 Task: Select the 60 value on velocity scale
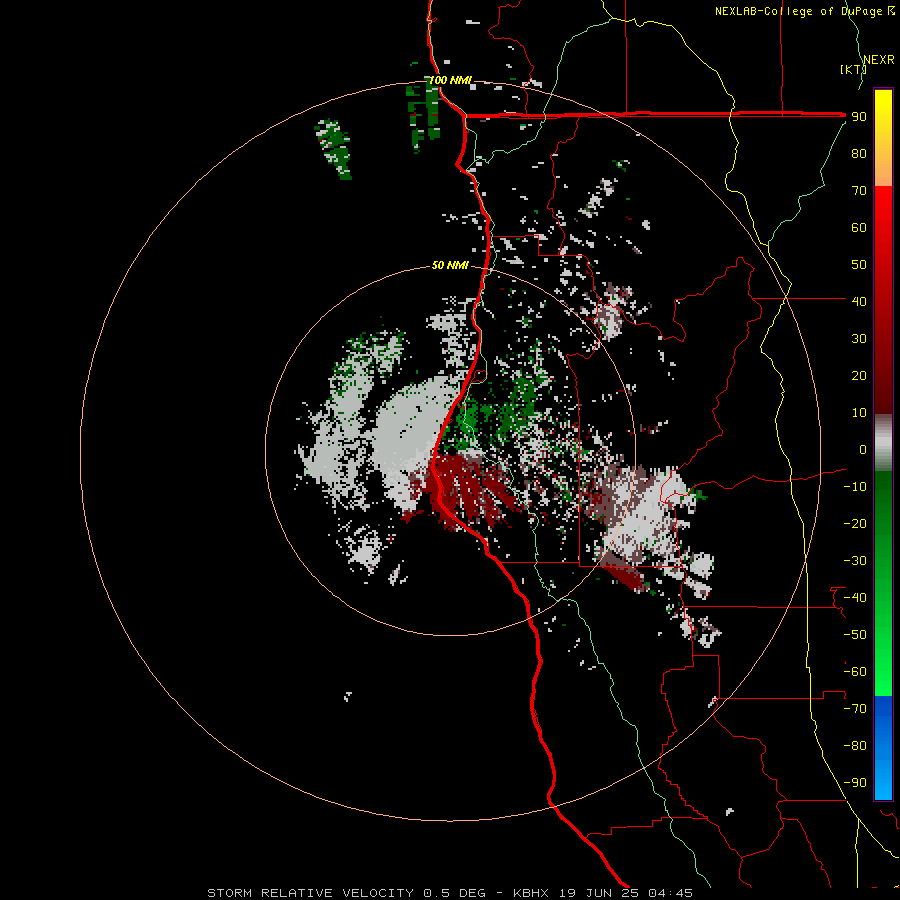[x=859, y=227]
